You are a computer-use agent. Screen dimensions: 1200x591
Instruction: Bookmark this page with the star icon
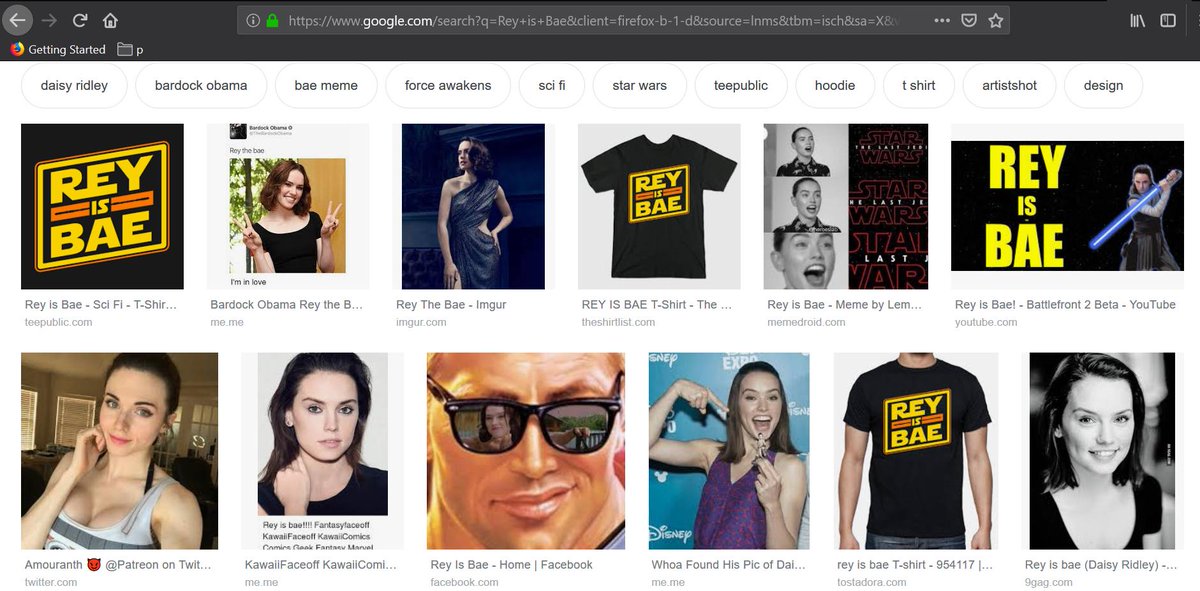tap(996, 20)
